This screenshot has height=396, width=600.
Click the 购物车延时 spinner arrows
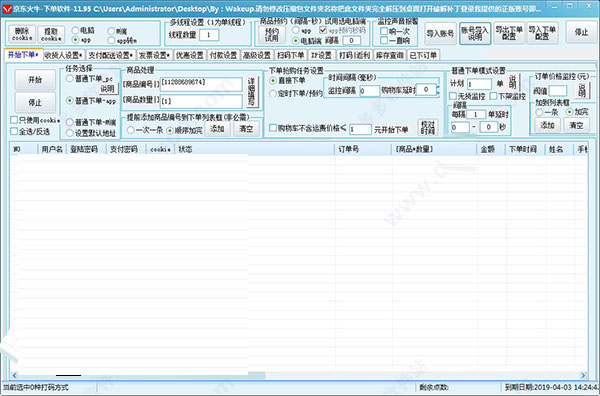(x=438, y=90)
